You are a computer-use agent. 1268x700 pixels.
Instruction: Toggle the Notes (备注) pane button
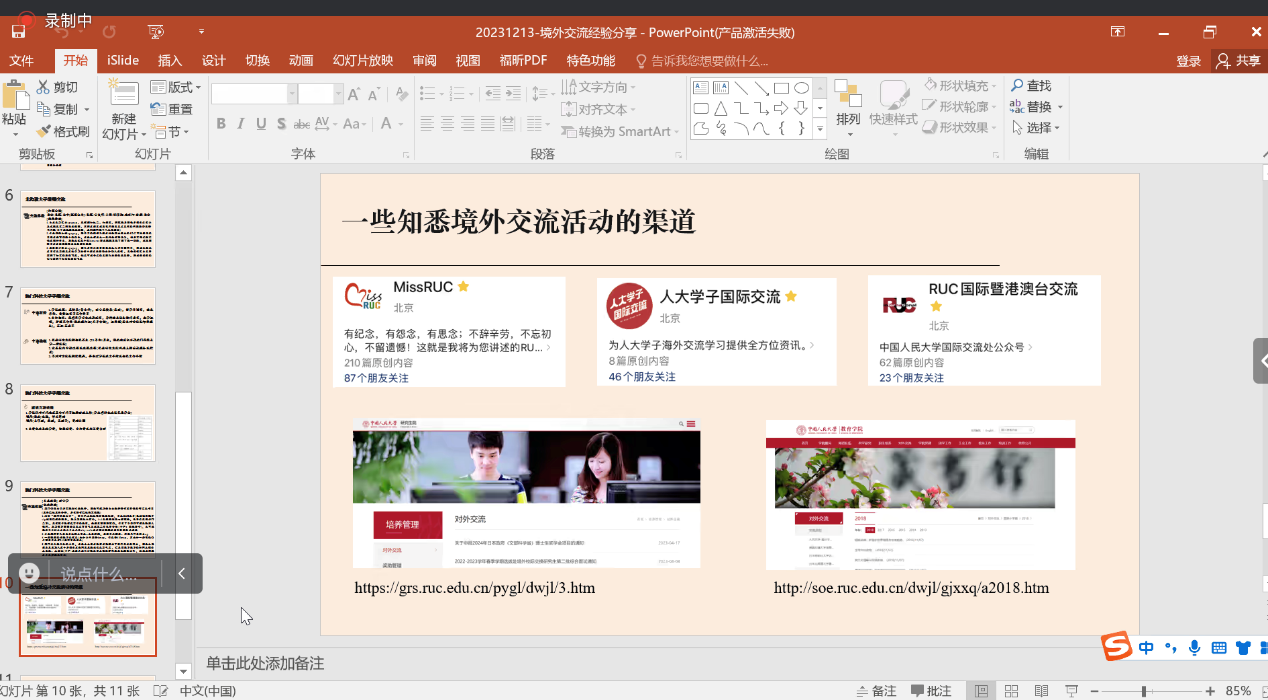point(876,691)
